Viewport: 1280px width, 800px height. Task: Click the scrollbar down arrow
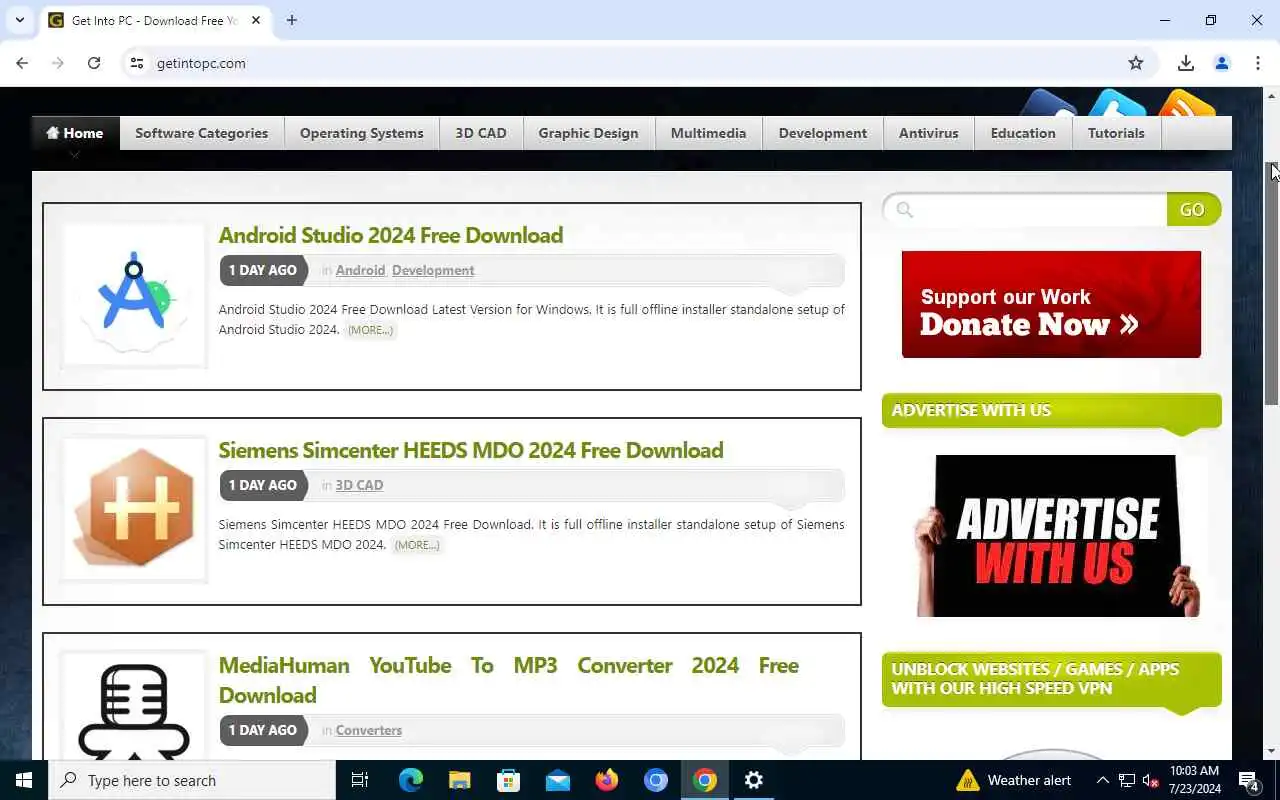click(x=1272, y=751)
